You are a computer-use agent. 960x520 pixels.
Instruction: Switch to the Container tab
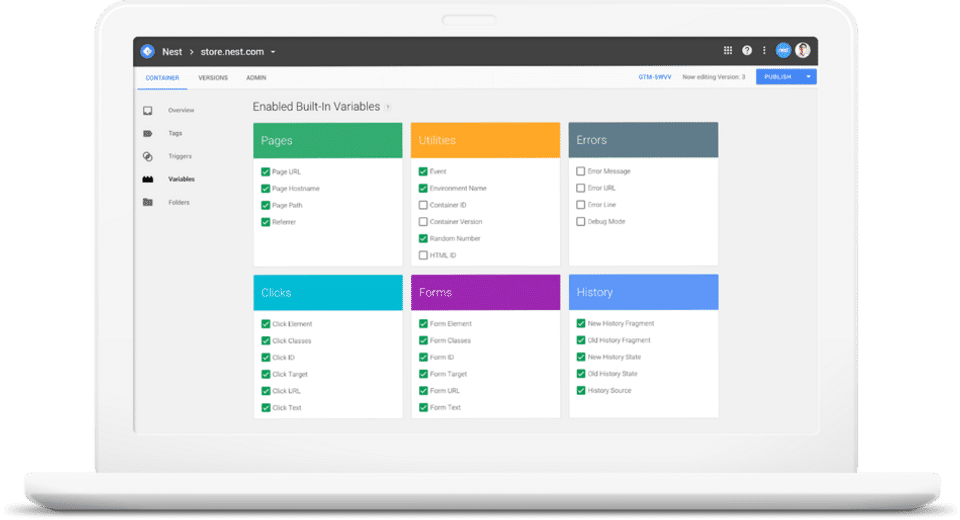[162, 78]
